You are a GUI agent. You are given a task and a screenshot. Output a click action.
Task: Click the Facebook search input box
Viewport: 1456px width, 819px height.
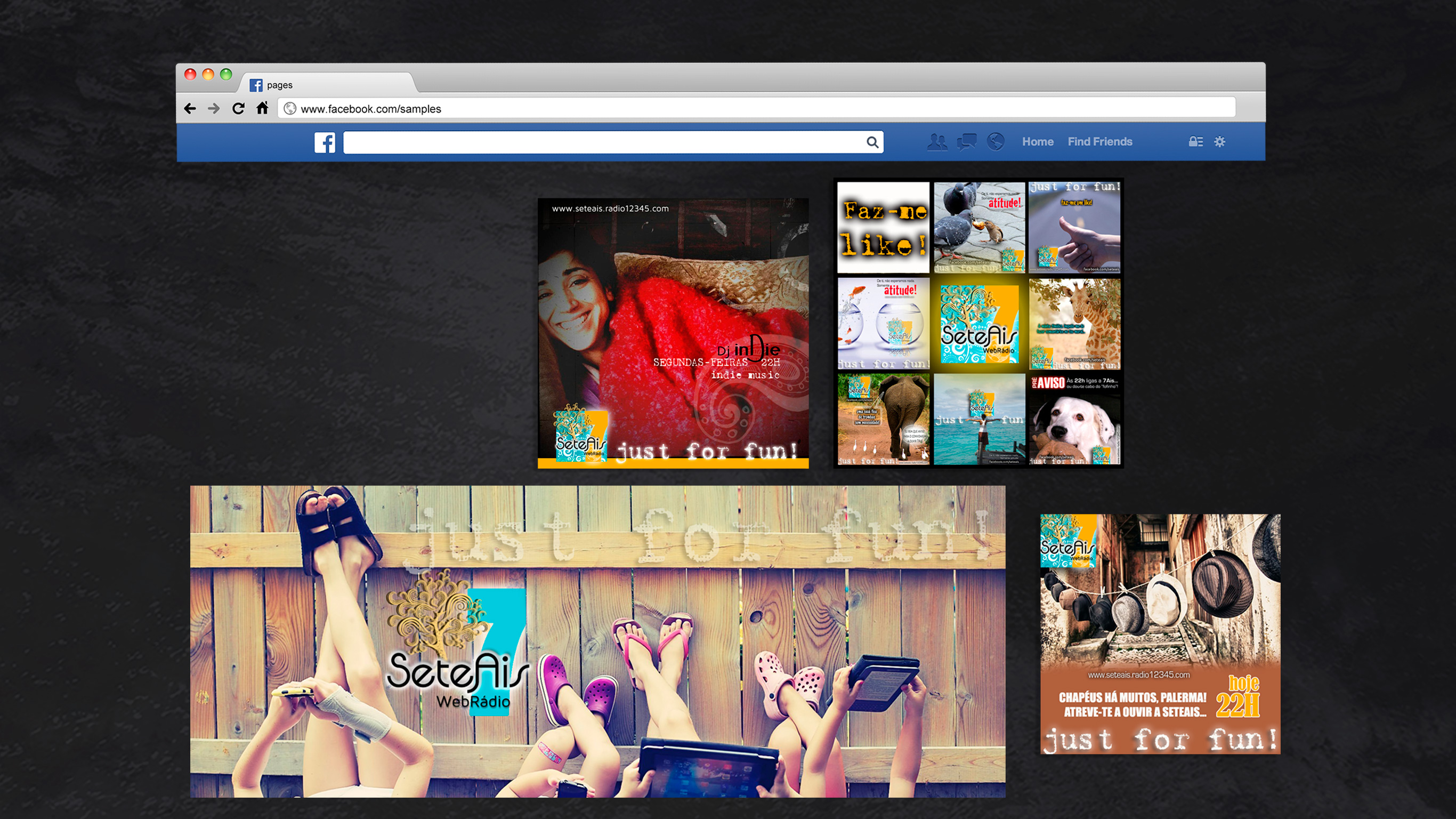pos(605,142)
